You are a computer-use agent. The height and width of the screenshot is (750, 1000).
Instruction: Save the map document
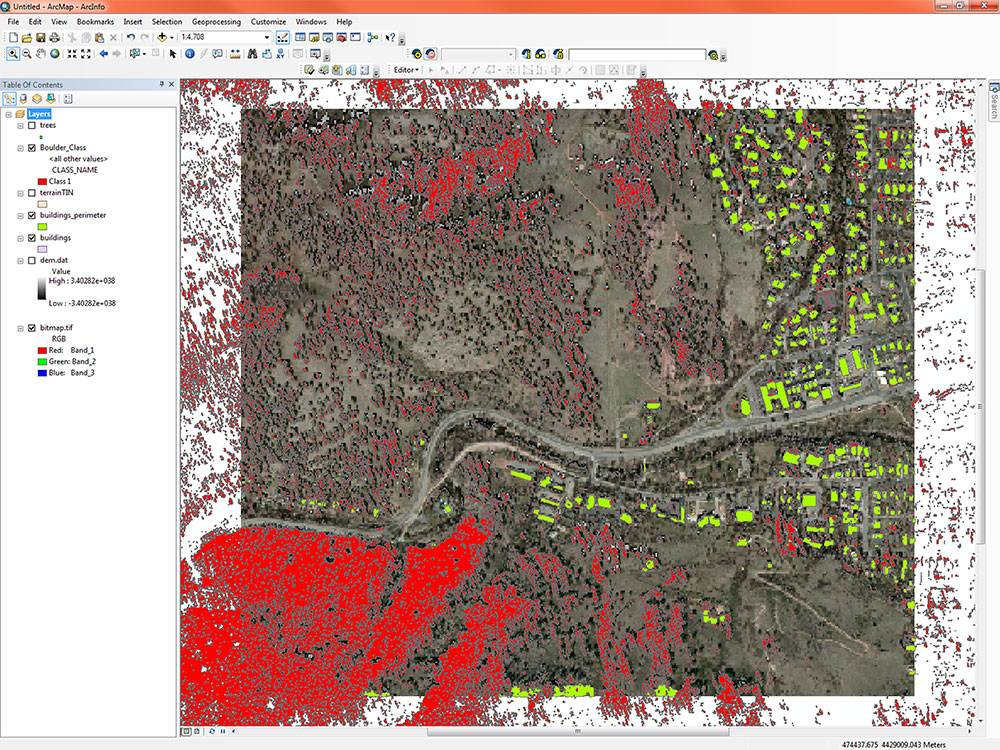click(40, 37)
